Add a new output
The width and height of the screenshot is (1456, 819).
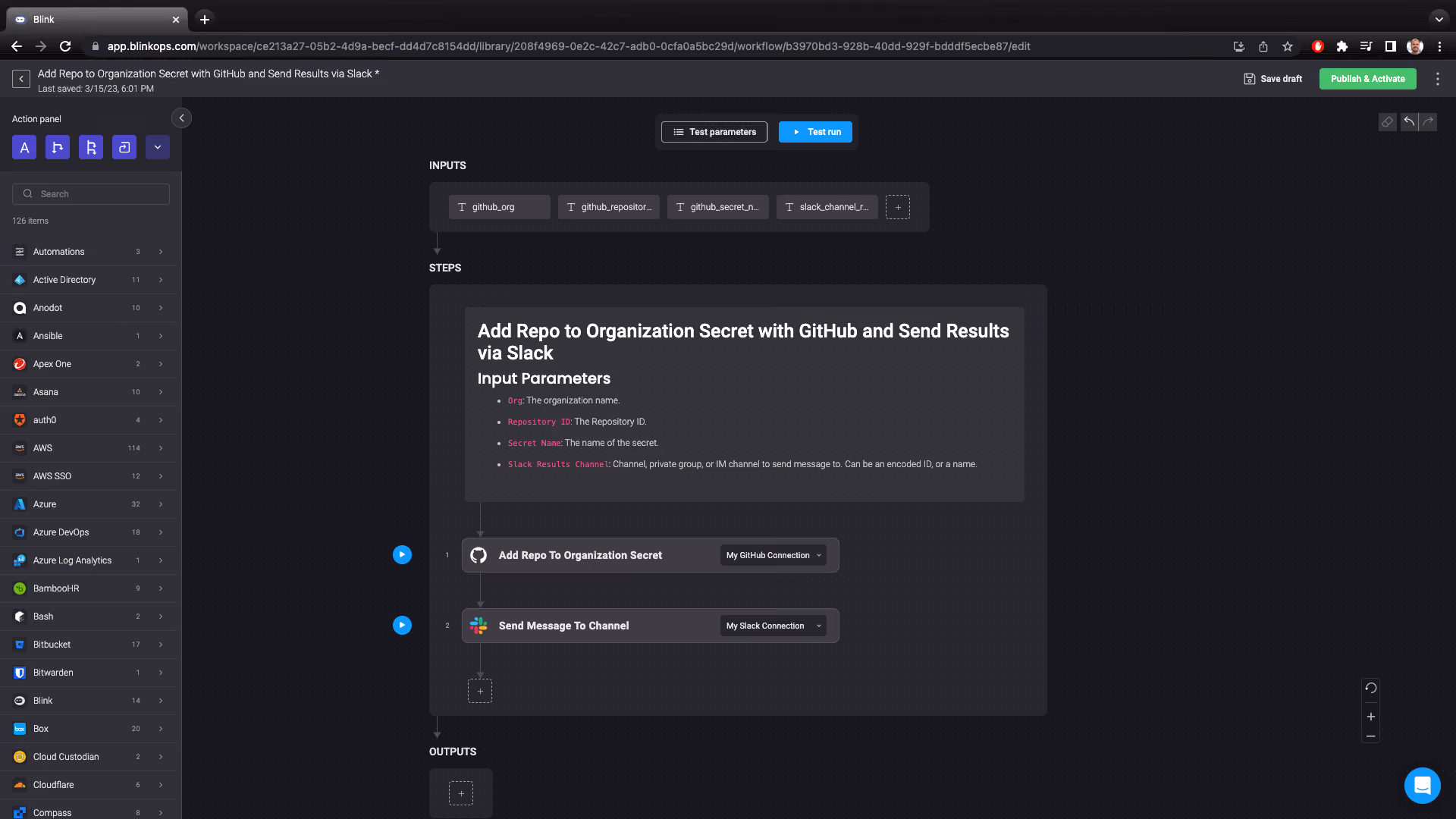coord(461,793)
